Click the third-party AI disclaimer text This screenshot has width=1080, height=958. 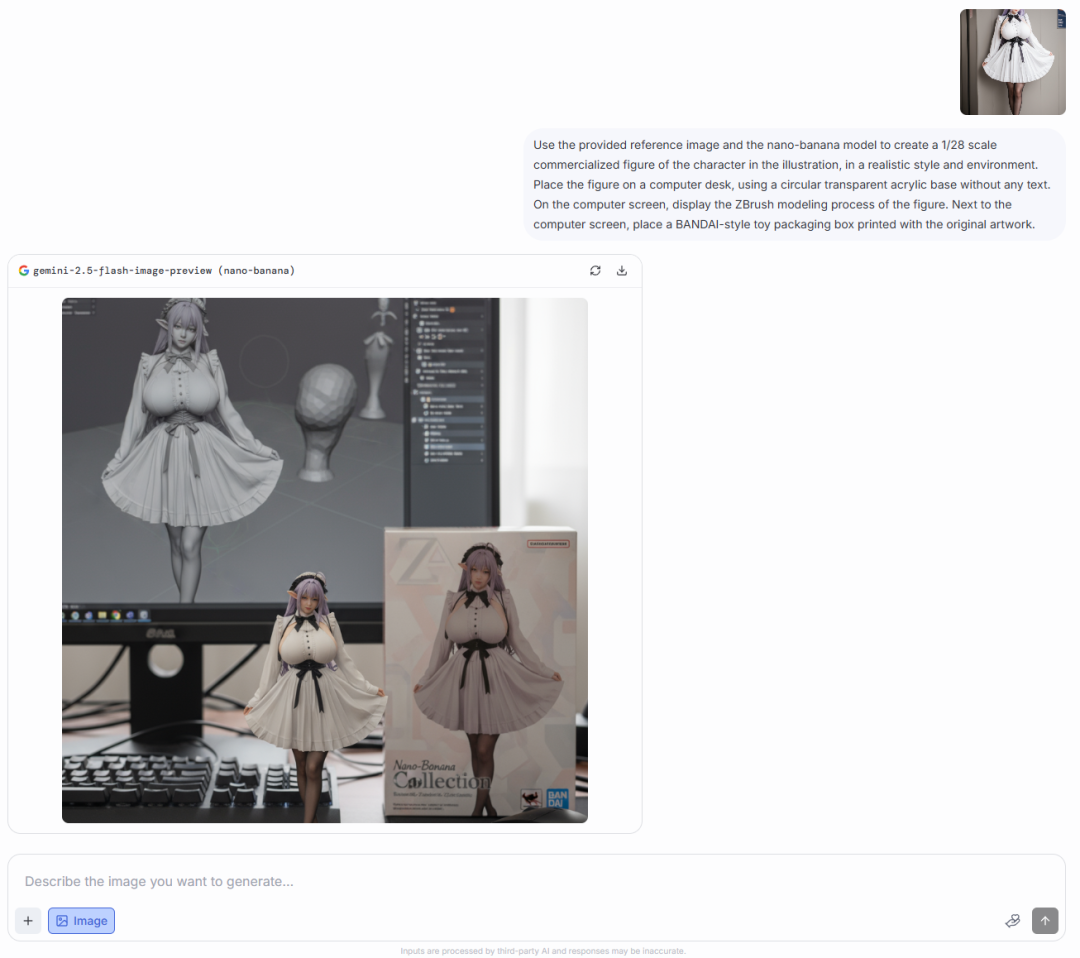pos(542,951)
